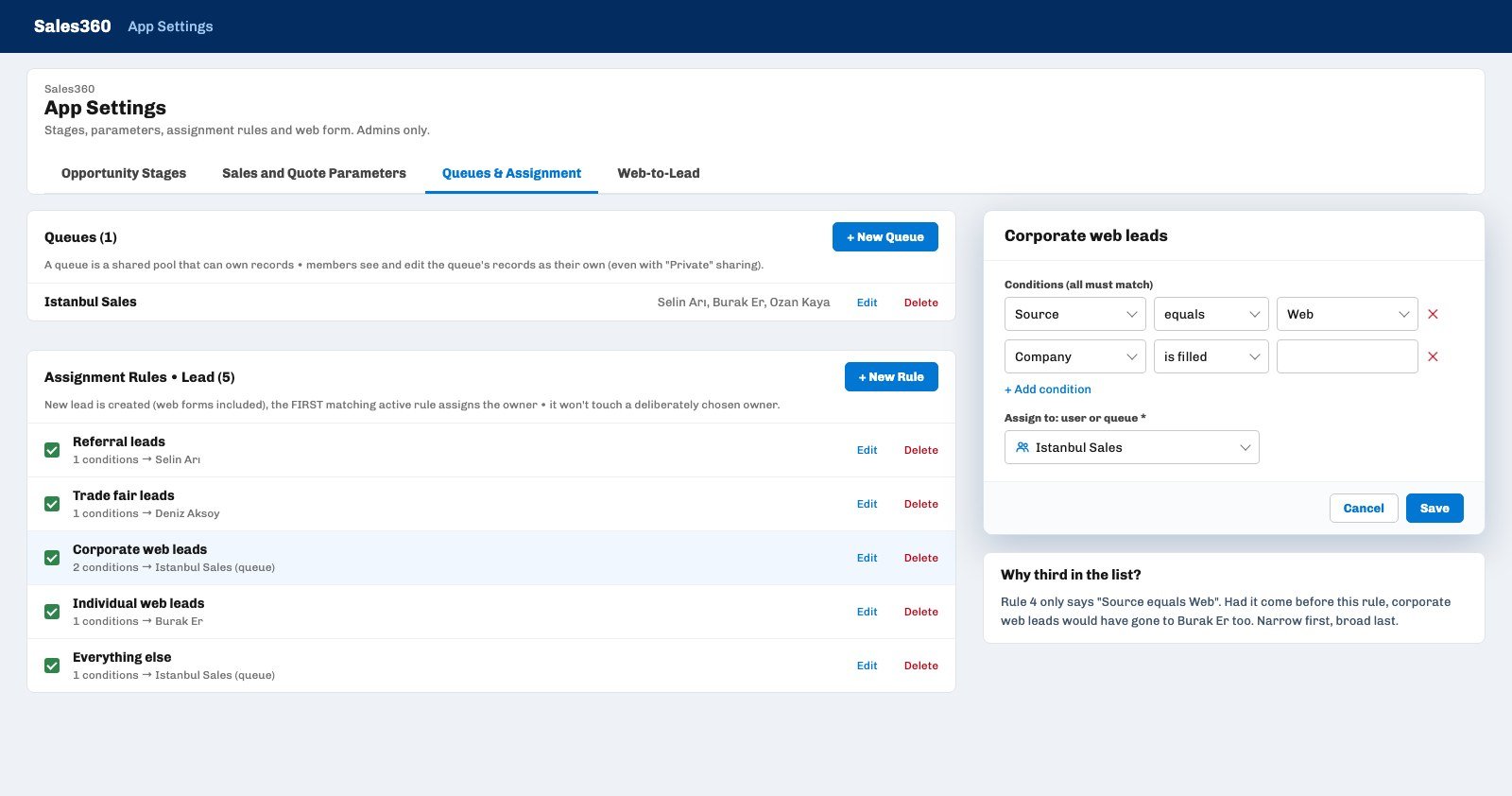Switch to Opportunity Stages tab
Viewport: 1512px width, 796px height.
(124, 173)
